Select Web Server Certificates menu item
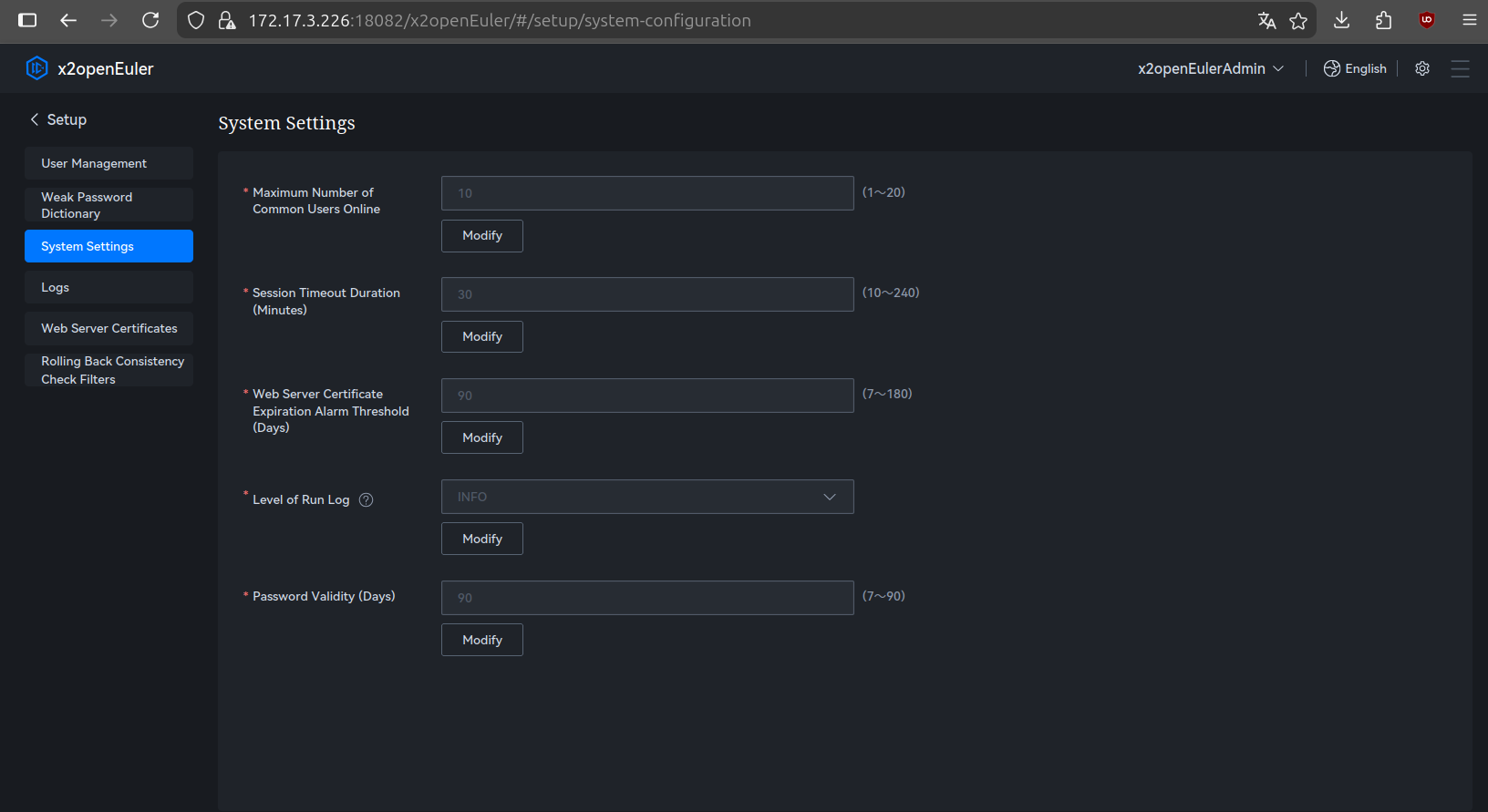The height and width of the screenshot is (812, 1488). pyautogui.click(x=108, y=328)
